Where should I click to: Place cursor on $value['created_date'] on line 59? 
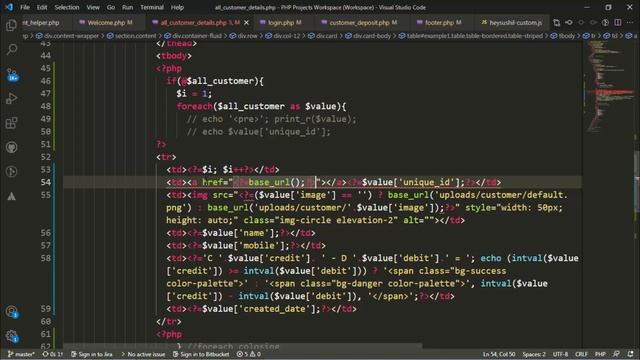(x=261, y=309)
